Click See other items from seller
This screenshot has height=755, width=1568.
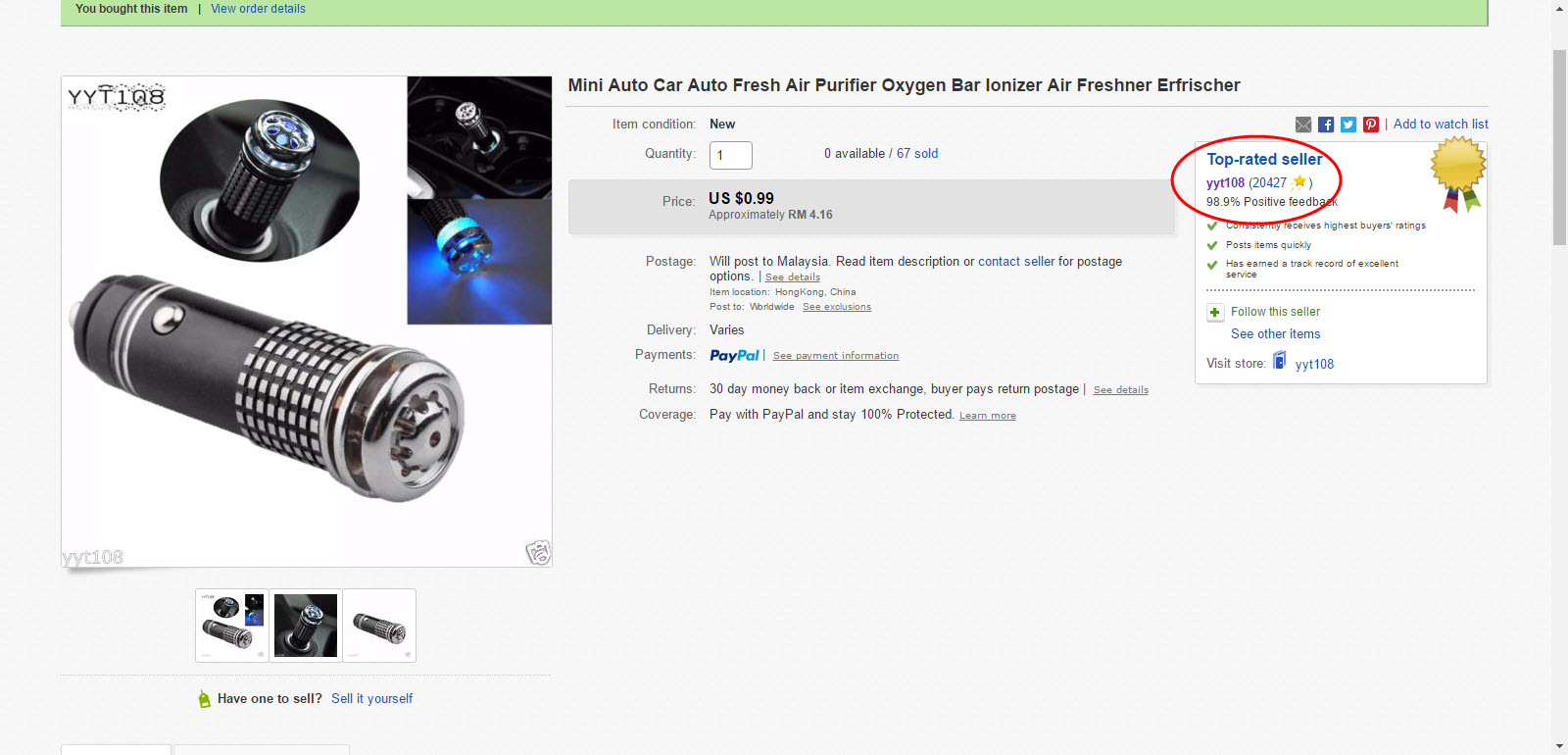tap(1276, 334)
